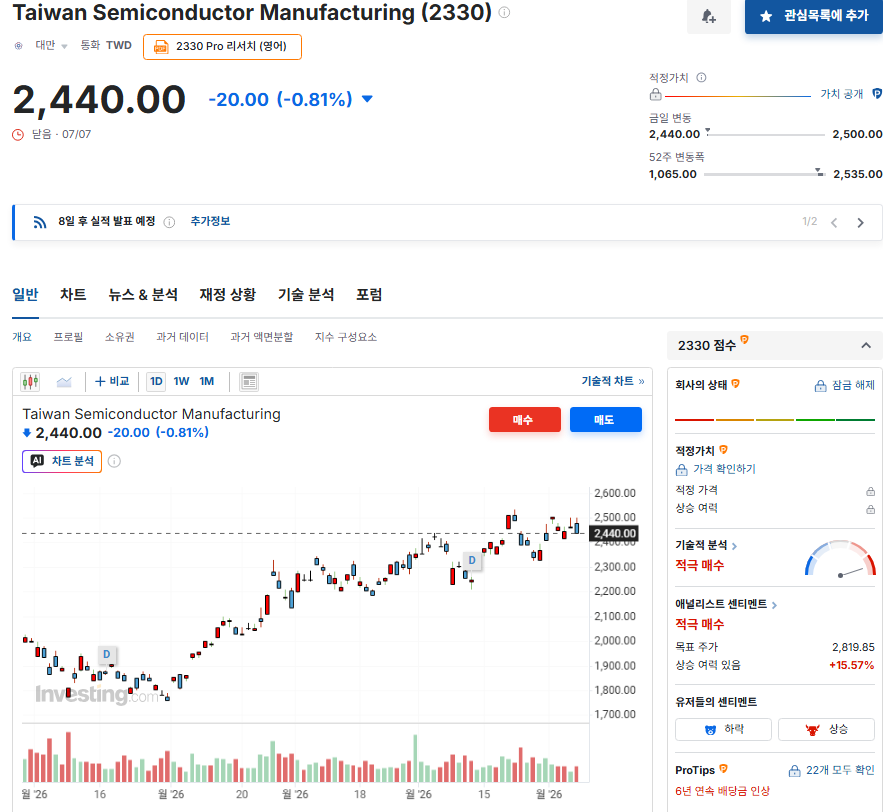Open 2330 Pro research PDF
Screen dimensions: 883x812
222,47
